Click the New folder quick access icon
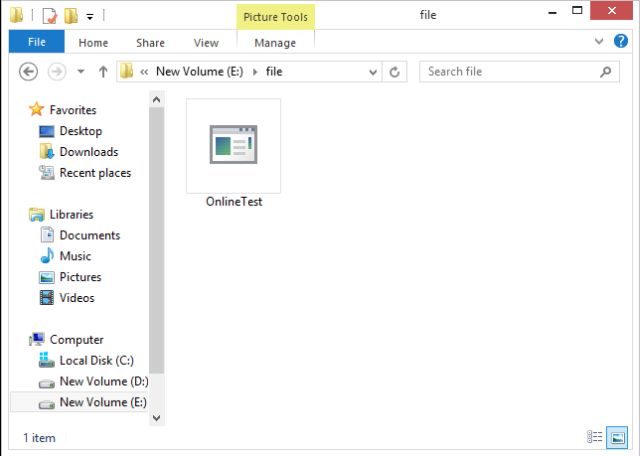The height and width of the screenshot is (456, 640). tap(71, 16)
